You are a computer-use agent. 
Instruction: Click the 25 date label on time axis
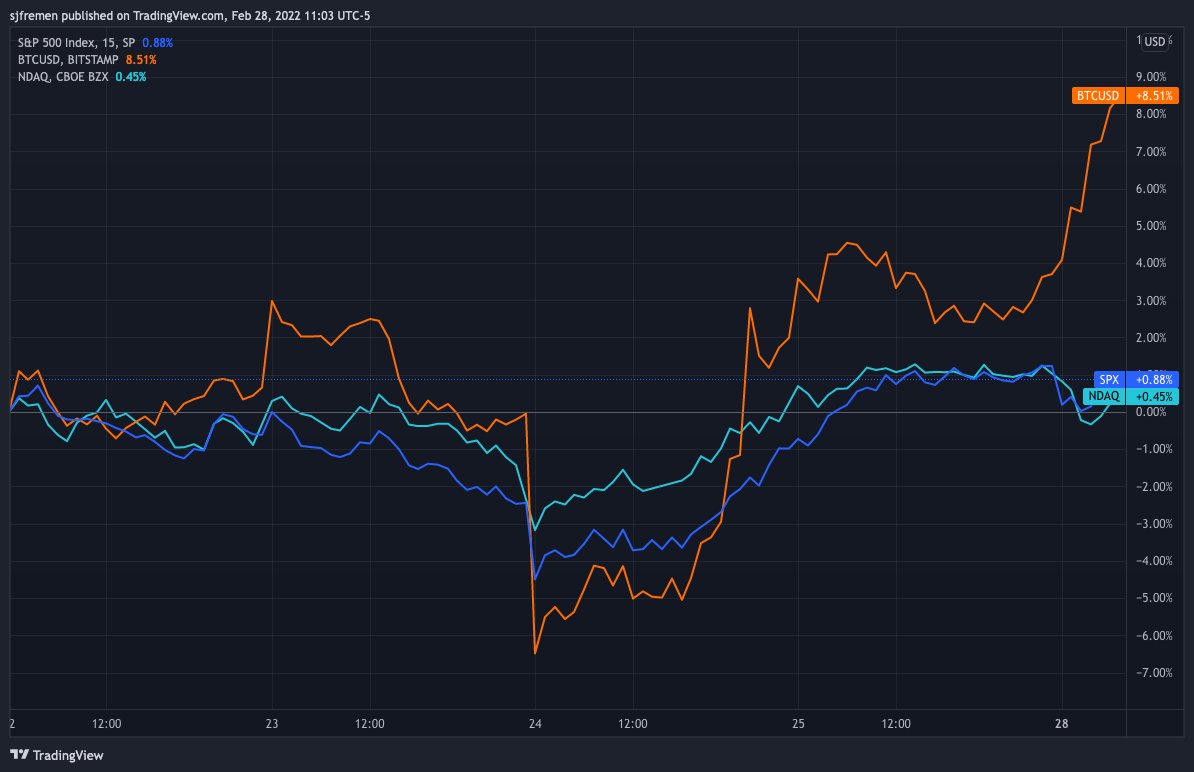[x=798, y=723]
